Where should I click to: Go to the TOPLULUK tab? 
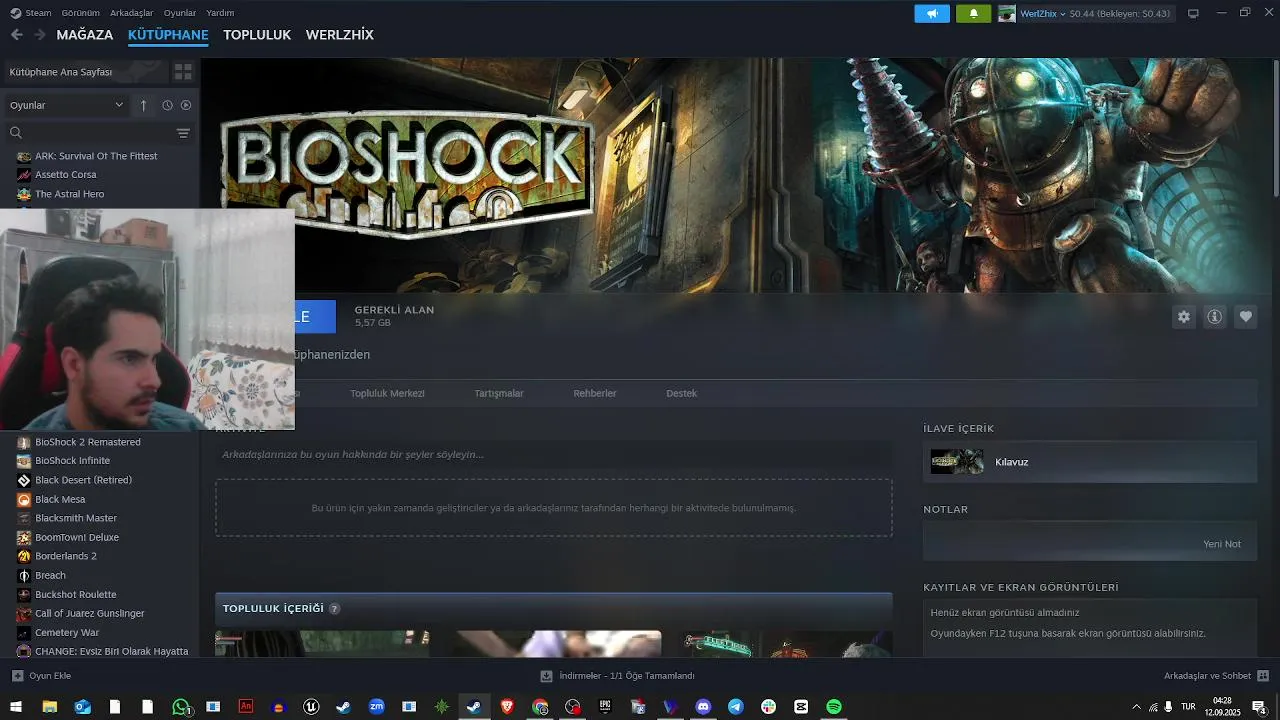(257, 35)
